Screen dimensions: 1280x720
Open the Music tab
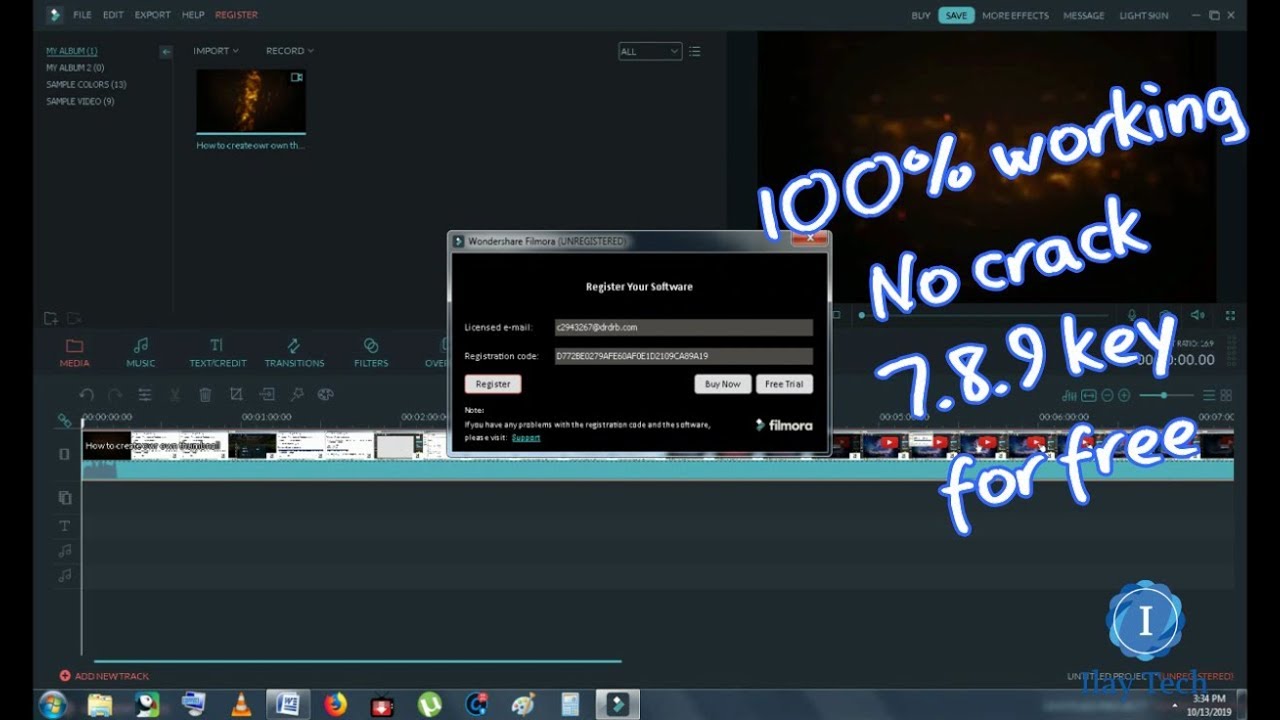(141, 352)
